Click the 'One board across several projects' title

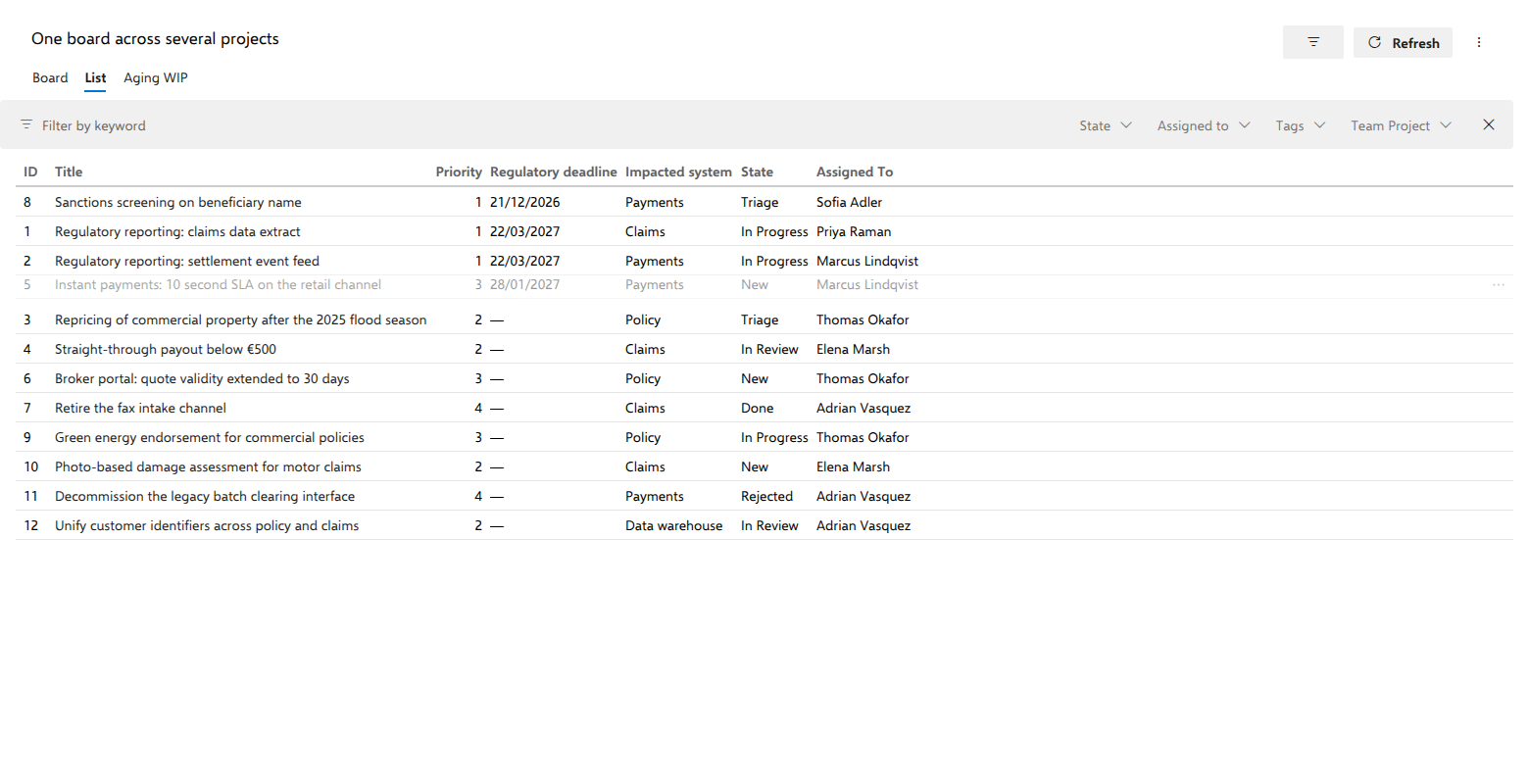pyautogui.click(x=155, y=38)
